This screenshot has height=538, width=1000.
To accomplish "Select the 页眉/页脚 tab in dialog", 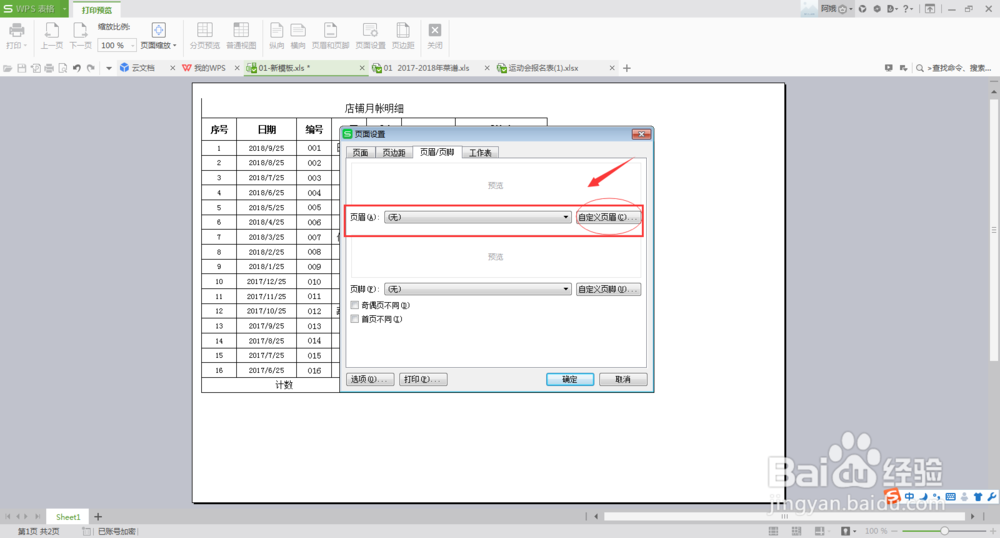I will pos(437,152).
